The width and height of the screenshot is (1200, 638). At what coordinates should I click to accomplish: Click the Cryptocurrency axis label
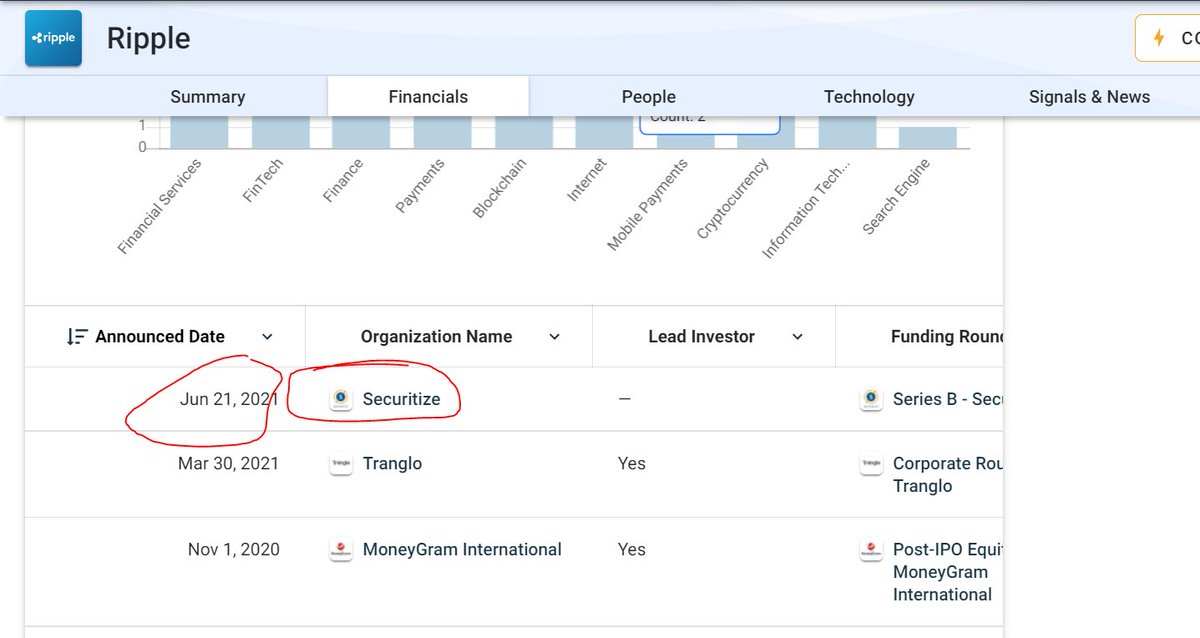pyautogui.click(x=733, y=199)
